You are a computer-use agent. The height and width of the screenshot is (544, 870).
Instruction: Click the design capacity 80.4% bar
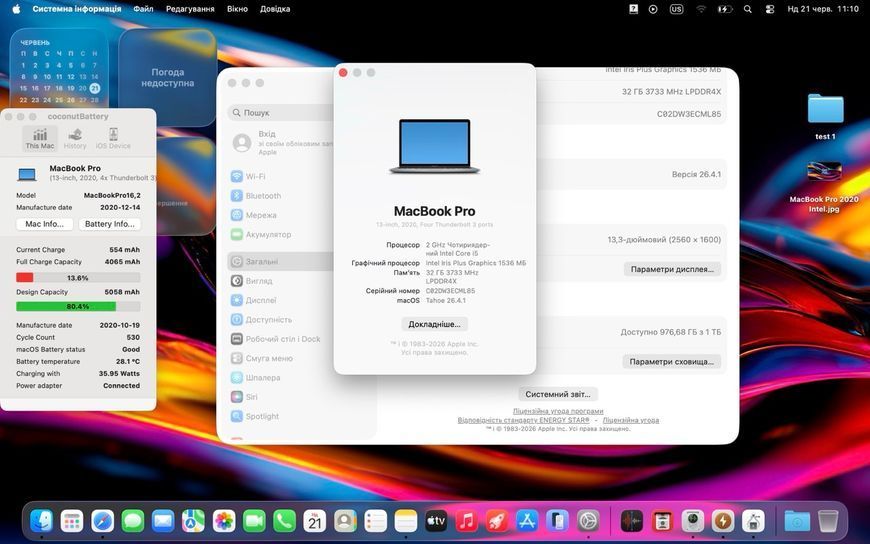(78, 306)
